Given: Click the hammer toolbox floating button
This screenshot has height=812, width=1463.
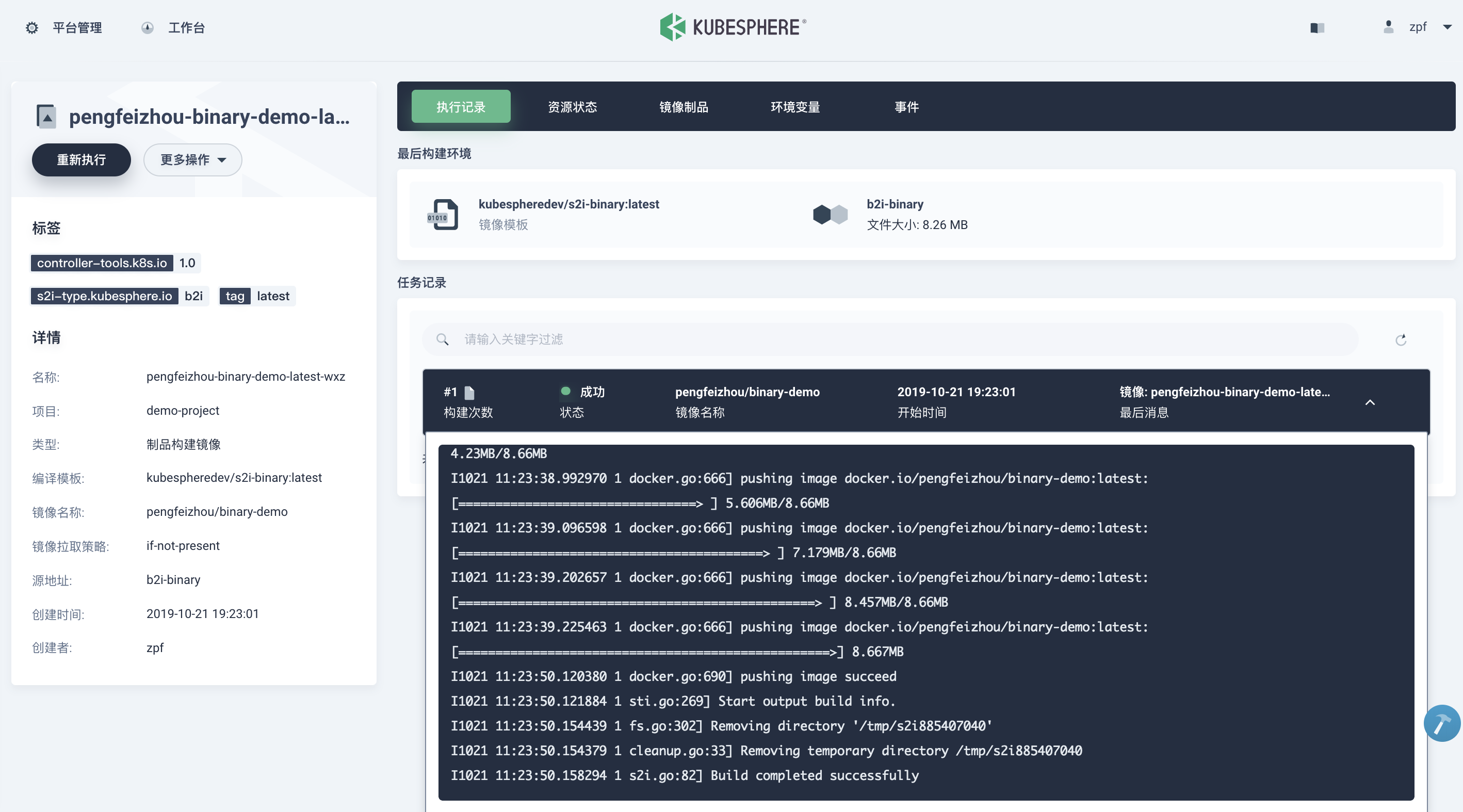Looking at the screenshot, I should click(x=1441, y=723).
